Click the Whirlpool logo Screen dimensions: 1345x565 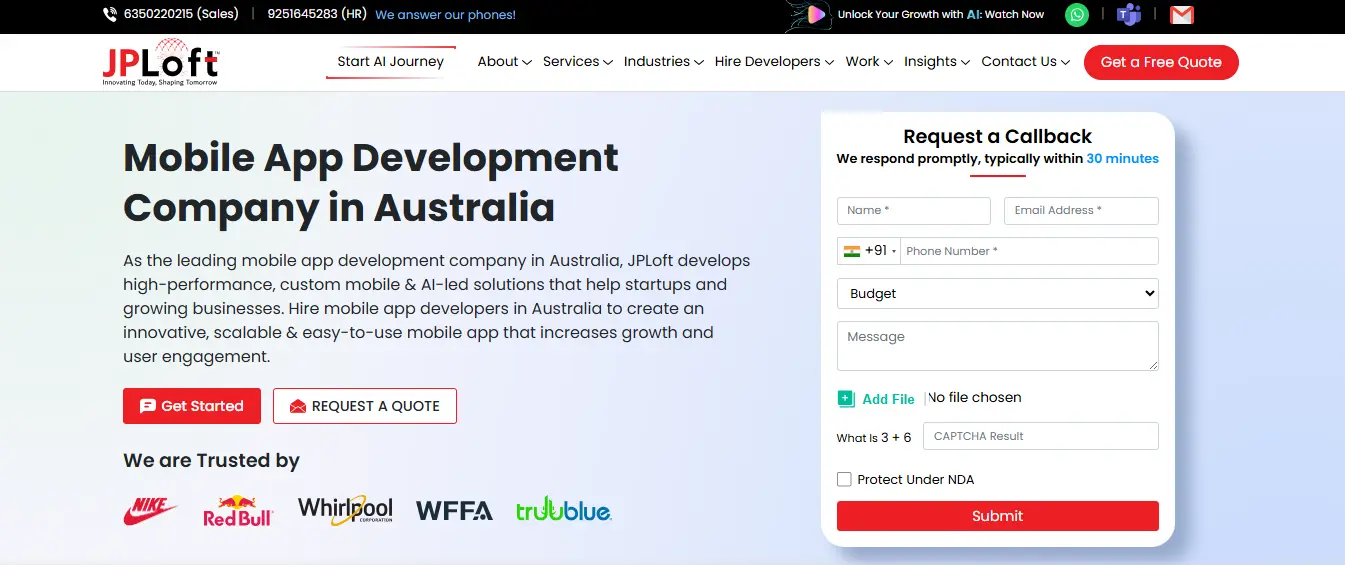tap(345, 510)
